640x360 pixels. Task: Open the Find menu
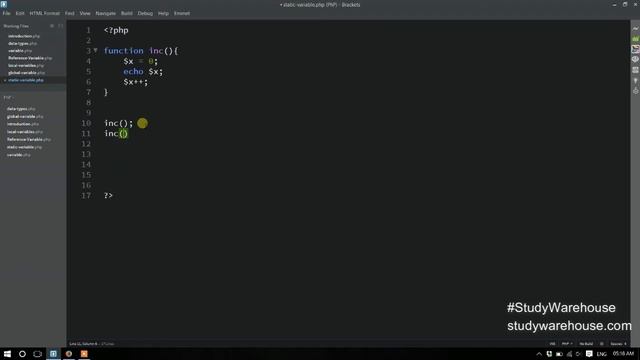coord(70,13)
